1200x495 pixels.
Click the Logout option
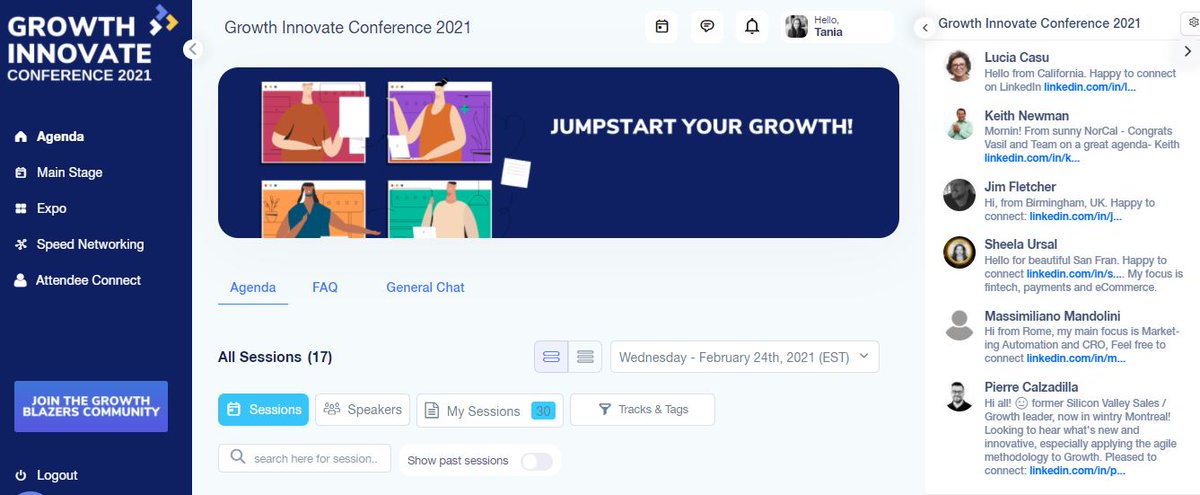pos(46,475)
